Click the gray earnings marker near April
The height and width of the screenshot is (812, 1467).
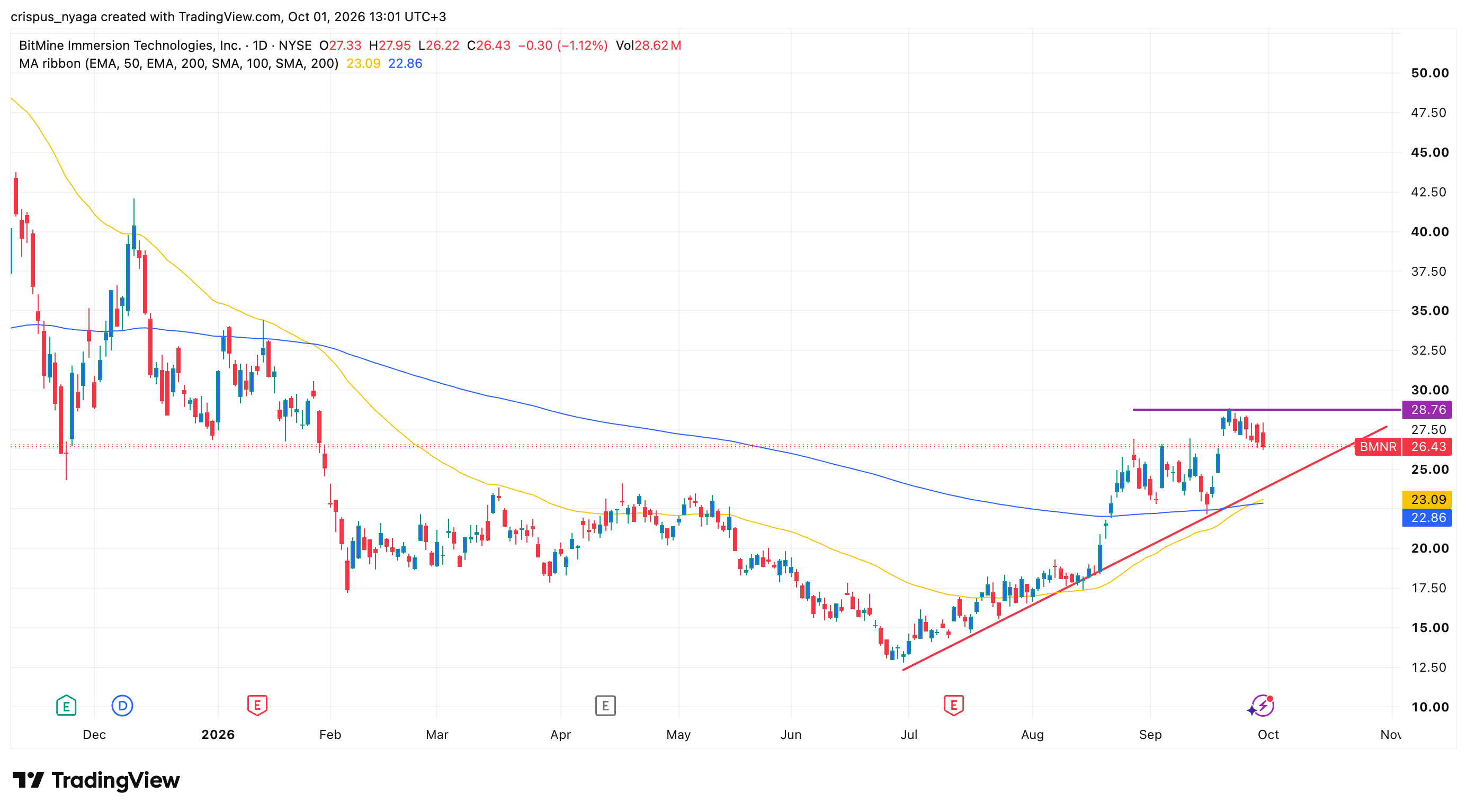[x=605, y=706]
